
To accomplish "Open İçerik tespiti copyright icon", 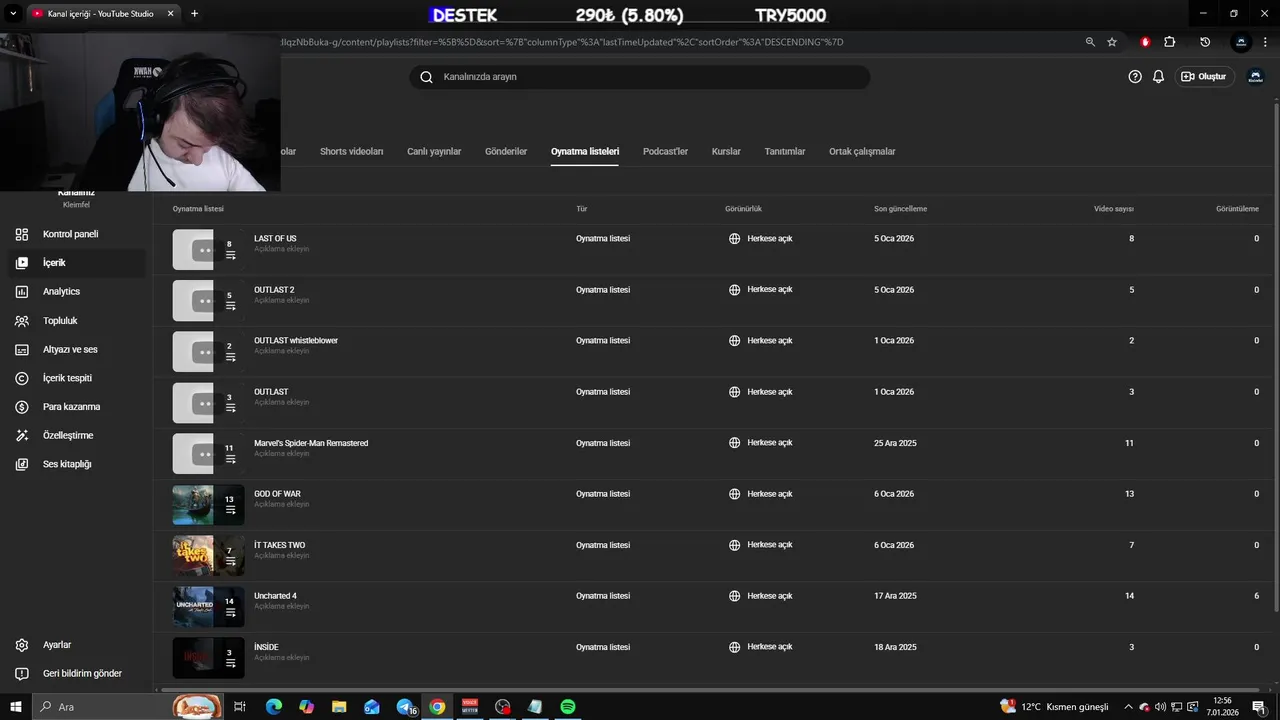I will [22, 378].
